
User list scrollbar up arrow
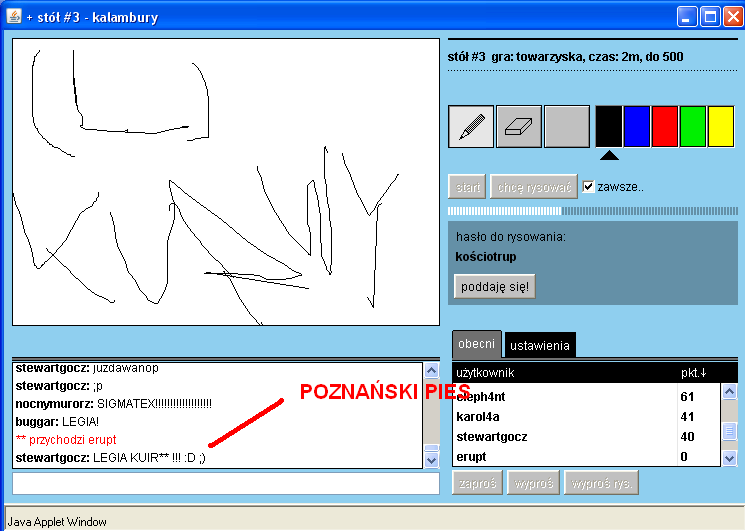tap(729, 391)
